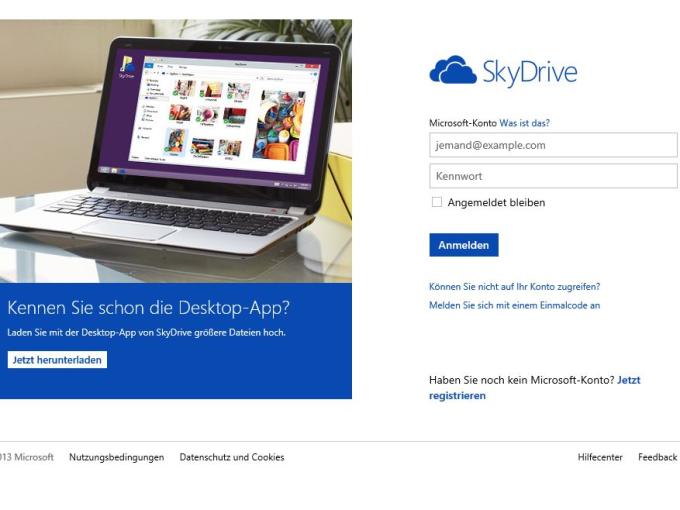680x510 pixels.
Task: Open 'Datenschutz und Cookies' footer link
Action: [232, 457]
